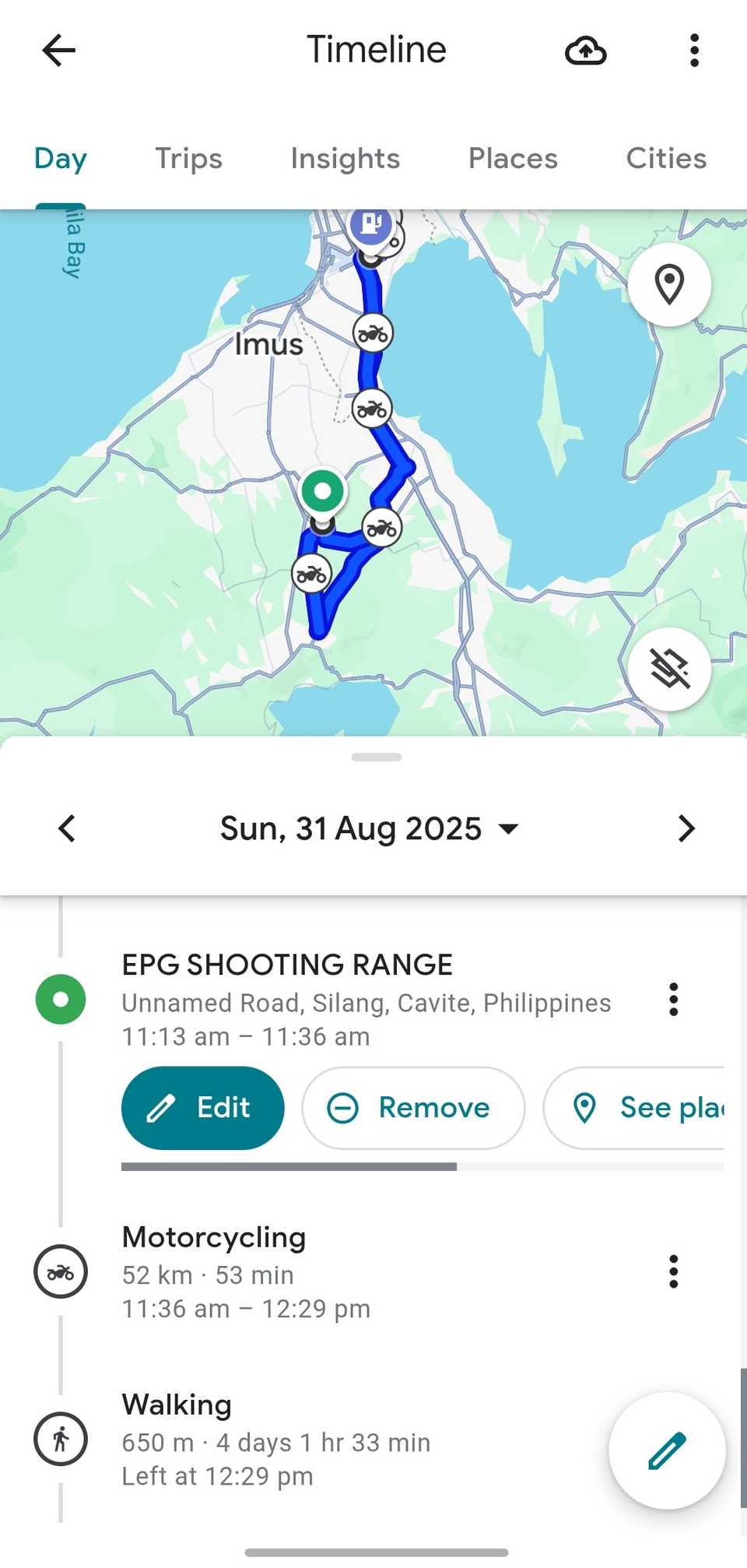Tap floating pencil edit button
The height and width of the screenshot is (1568, 747).
point(667,1450)
